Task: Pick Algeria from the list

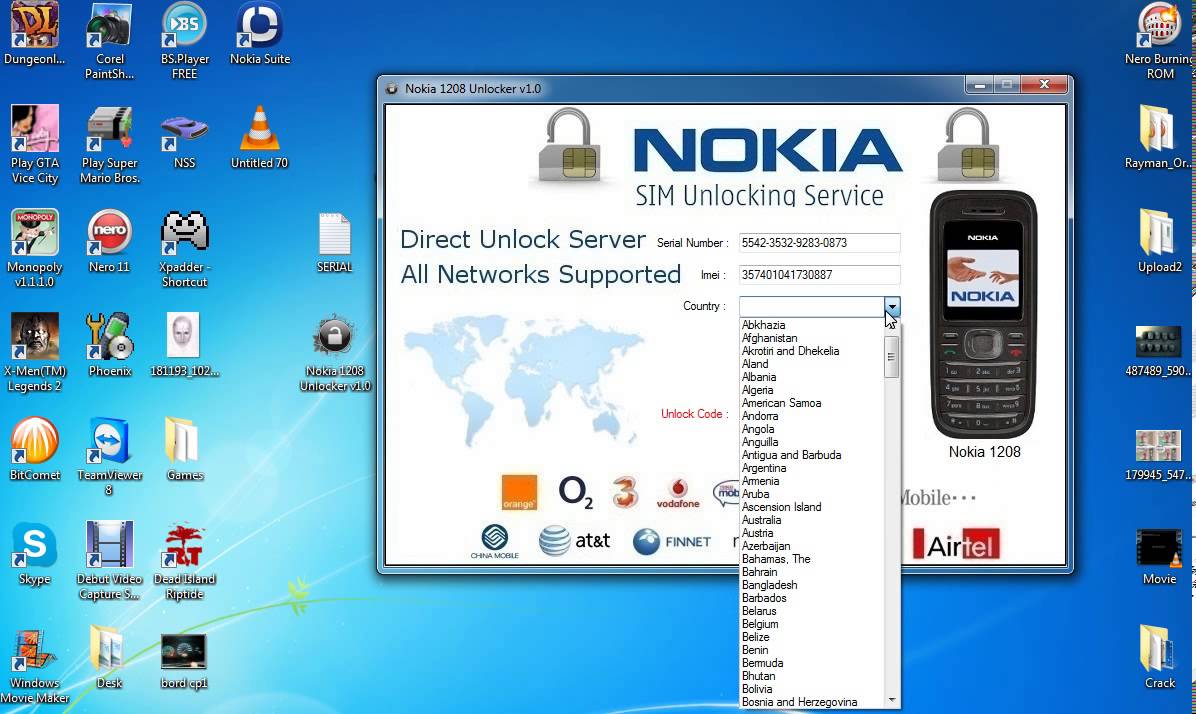Action: (757, 390)
